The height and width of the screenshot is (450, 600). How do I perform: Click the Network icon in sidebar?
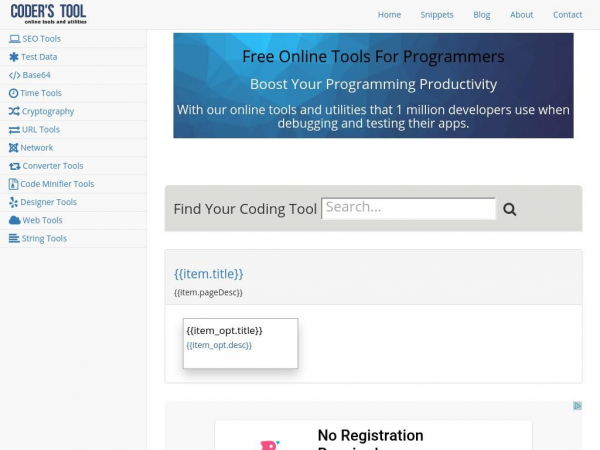[x=13, y=148]
